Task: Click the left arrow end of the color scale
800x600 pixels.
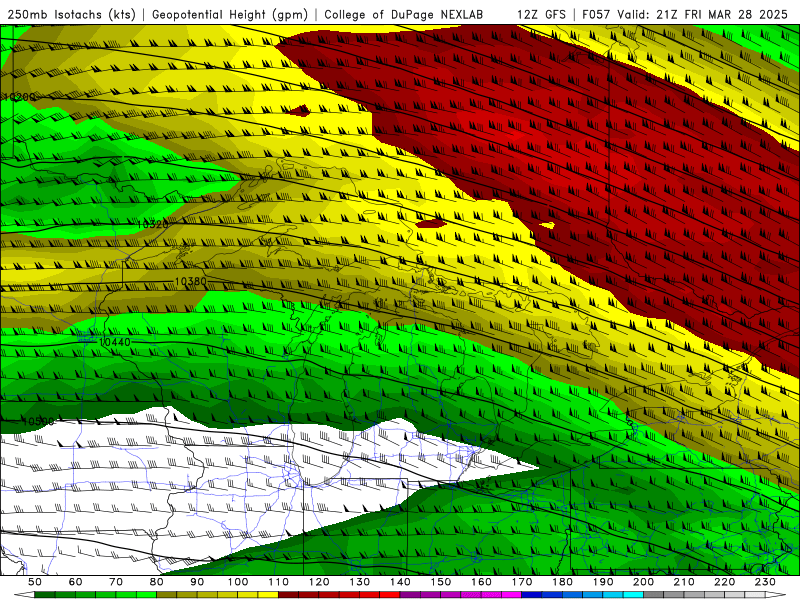Action: [23, 595]
